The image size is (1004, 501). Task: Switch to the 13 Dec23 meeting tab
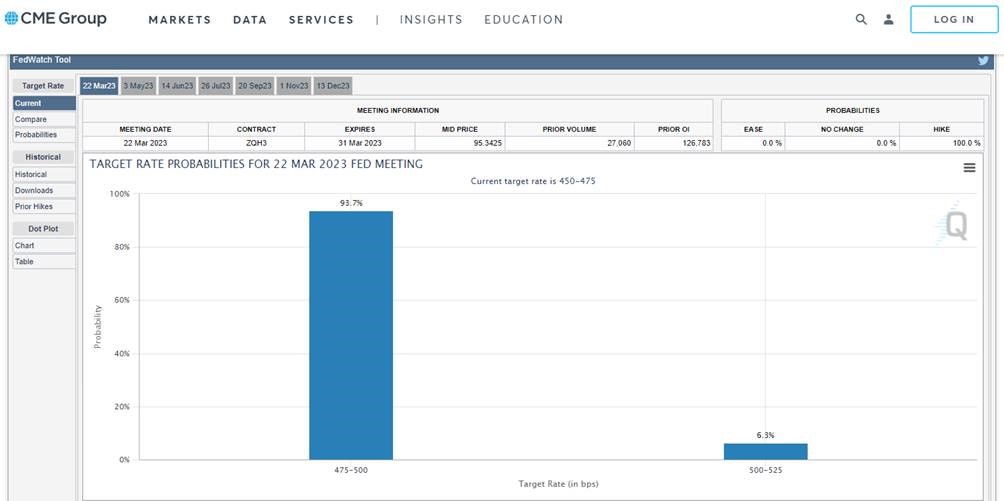click(333, 86)
